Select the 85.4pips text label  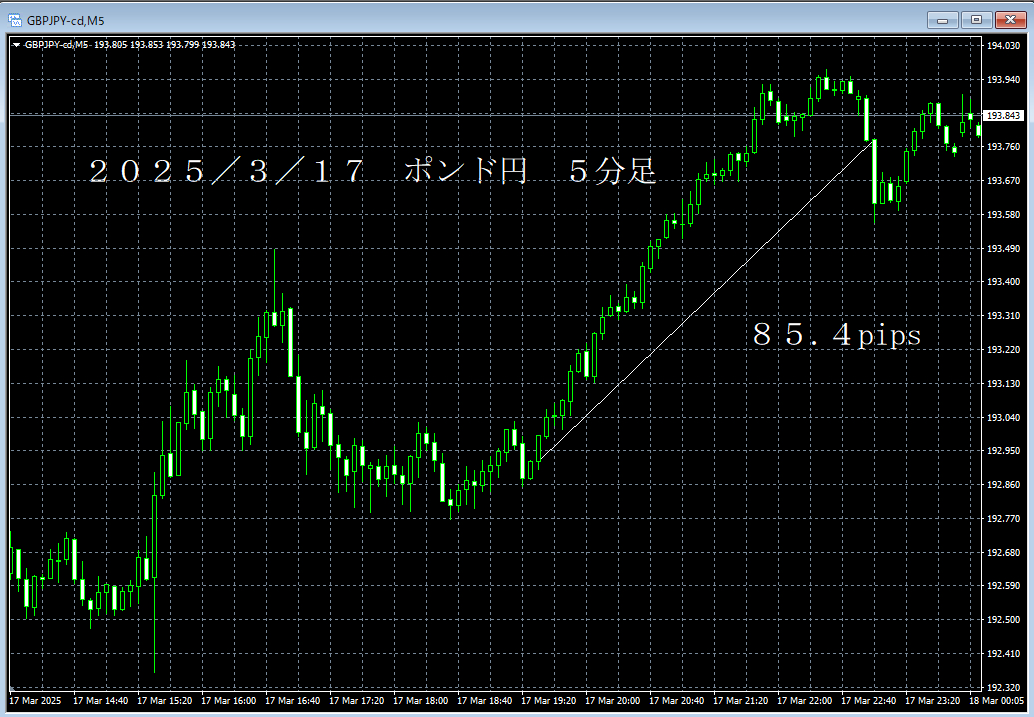[837, 334]
